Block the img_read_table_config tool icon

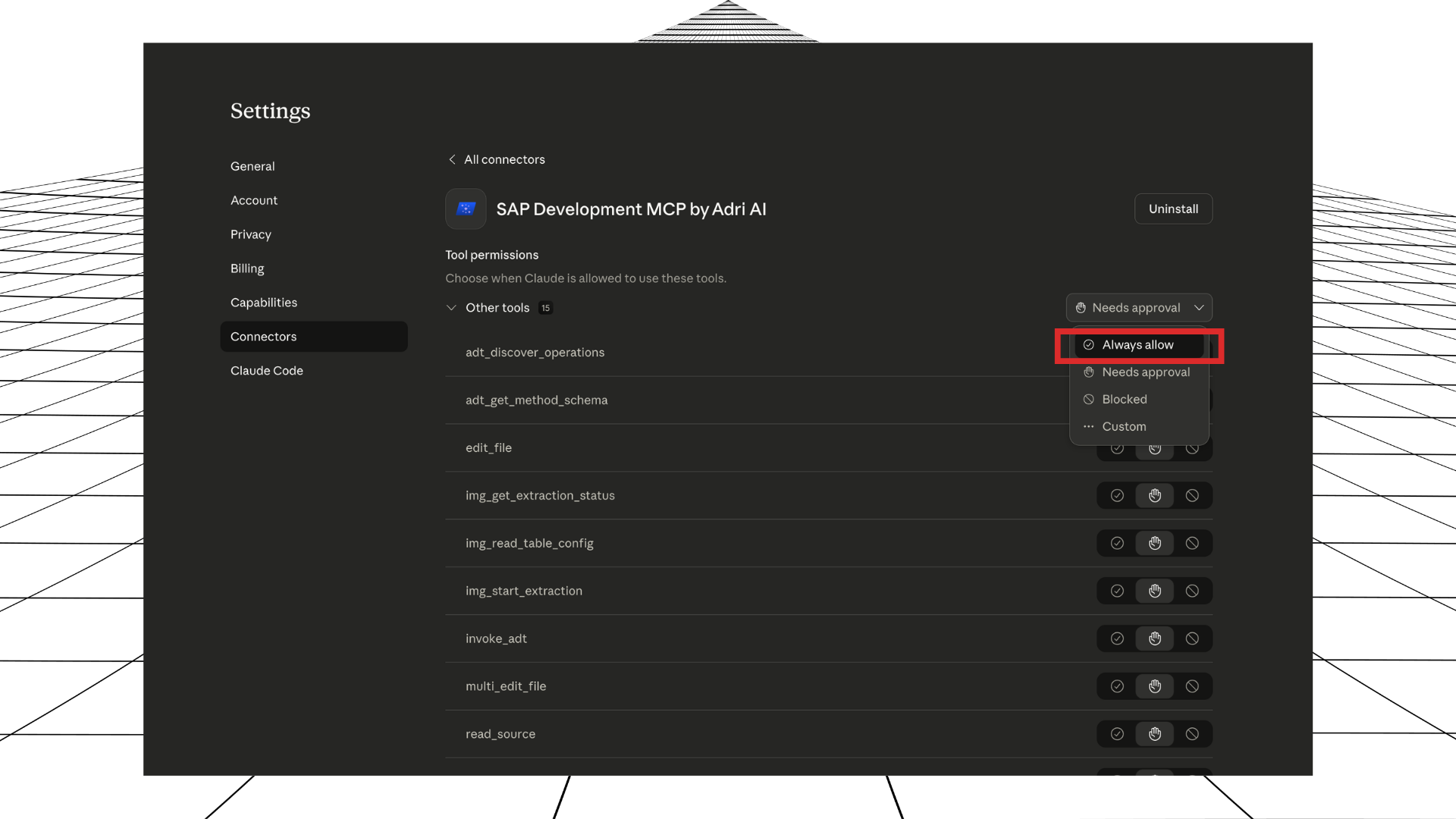click(x=1192, y=543)
